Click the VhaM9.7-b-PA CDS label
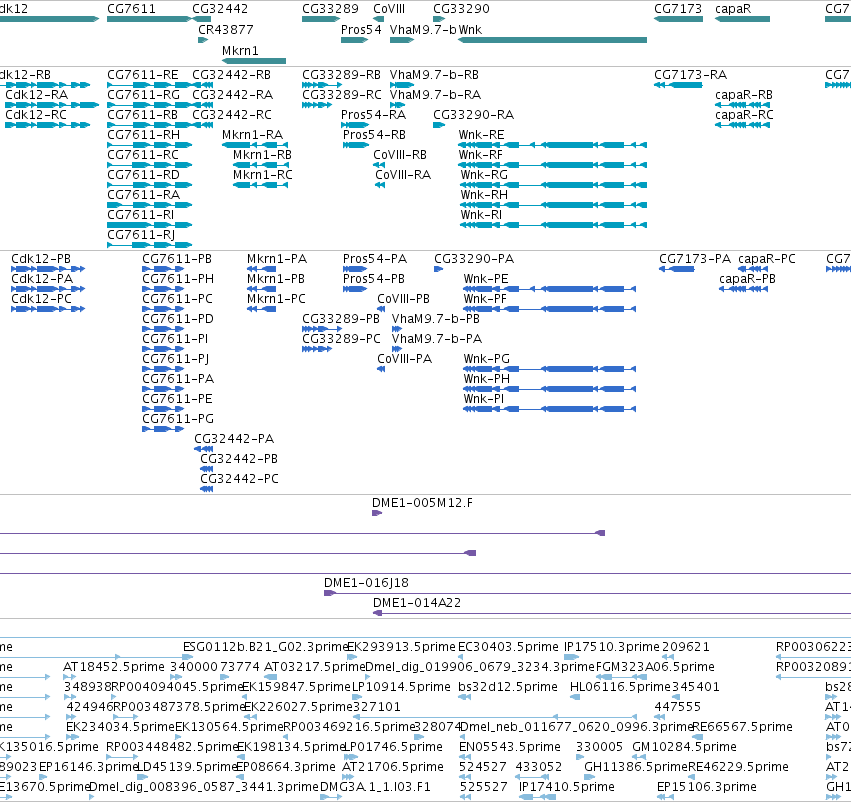851x802 pixels. click(x=437, y=339)
